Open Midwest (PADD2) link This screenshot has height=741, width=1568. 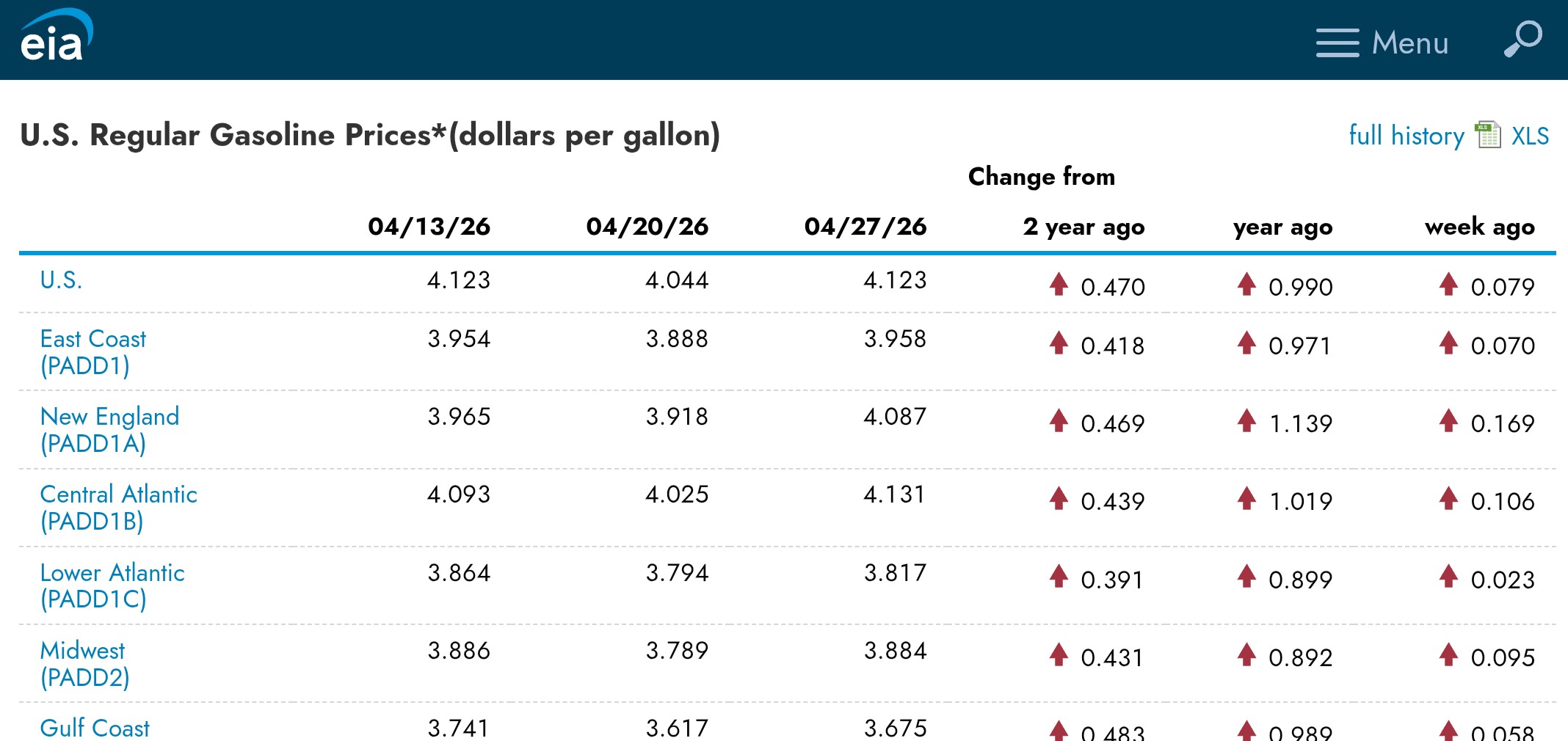point(84,664)
